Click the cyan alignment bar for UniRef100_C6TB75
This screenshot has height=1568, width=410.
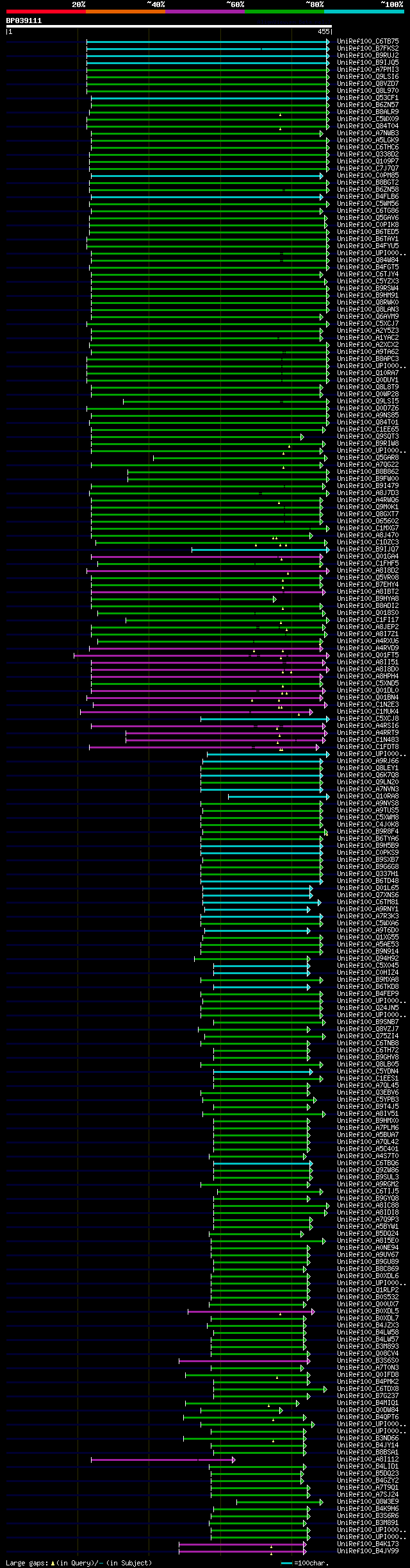208,42
